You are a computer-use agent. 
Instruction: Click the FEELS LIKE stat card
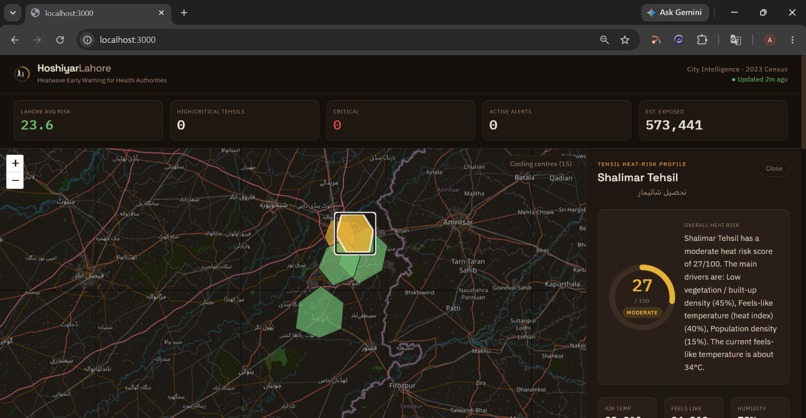[x=693, y=408]
